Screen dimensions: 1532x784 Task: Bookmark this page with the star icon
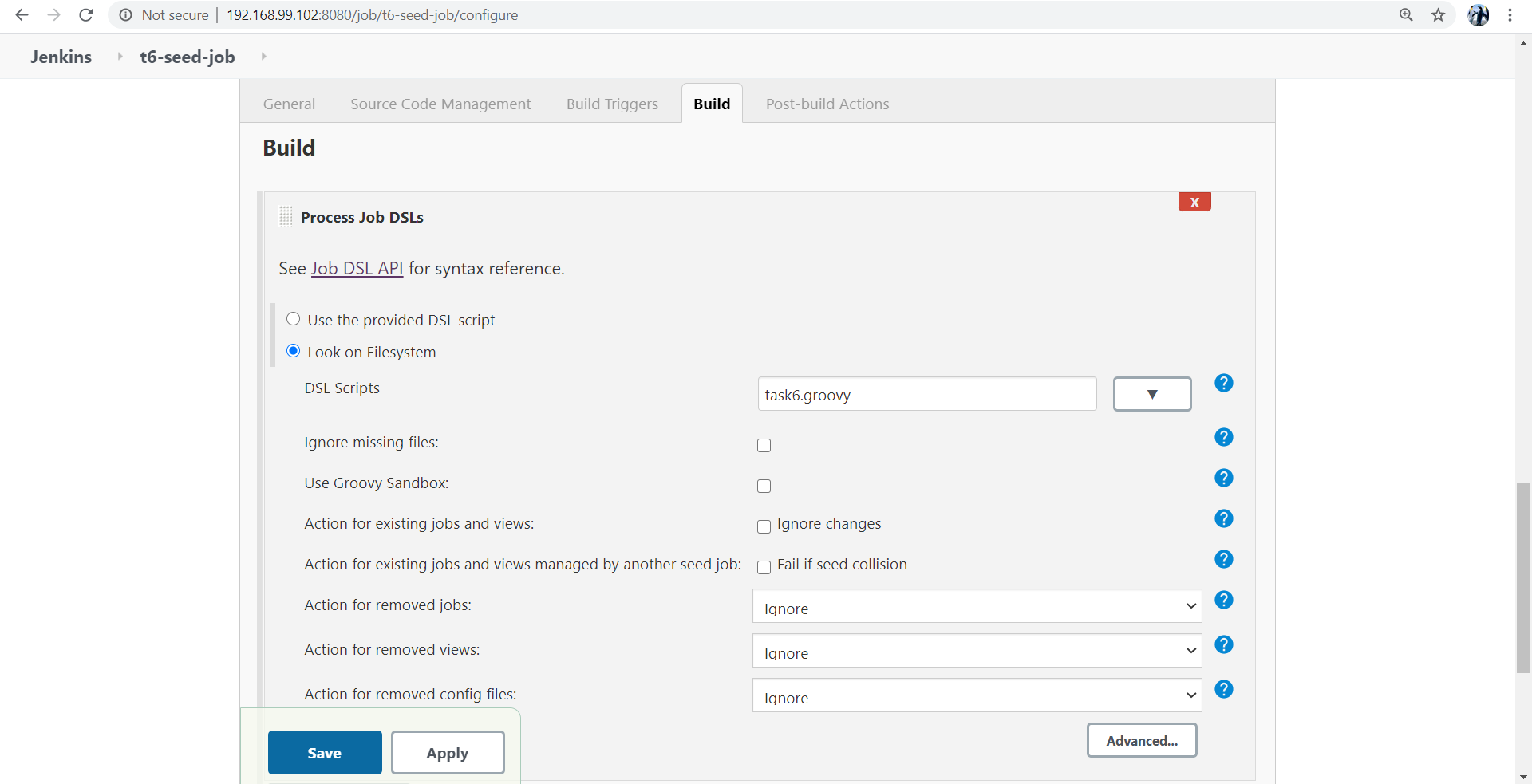[1438, 14]
